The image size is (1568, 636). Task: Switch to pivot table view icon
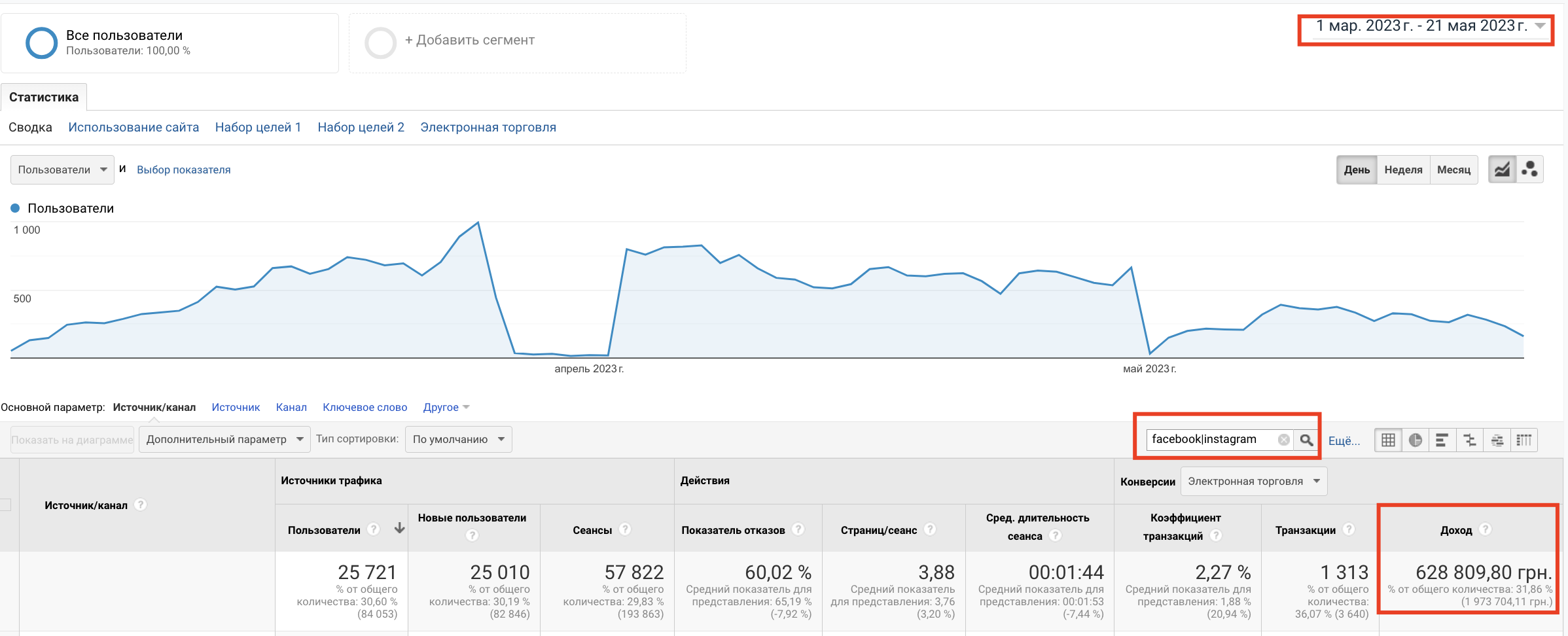pyautogui.click(x=1524, y=440)
